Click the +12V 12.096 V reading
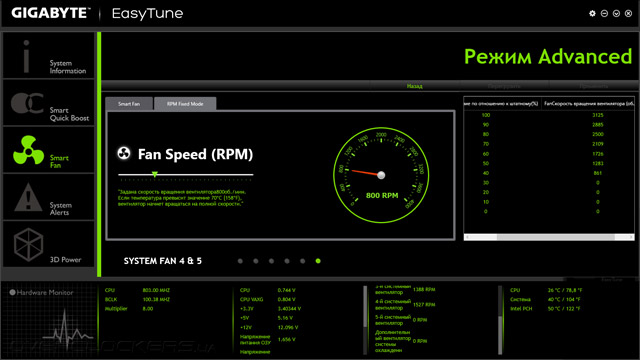640x360 pixels. coord(288,327)
